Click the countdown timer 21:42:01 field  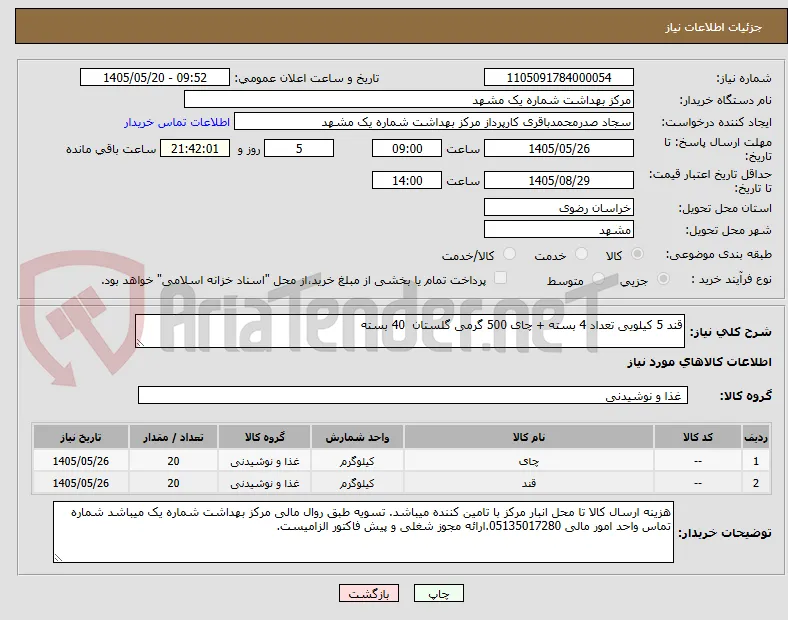point(195,149)
